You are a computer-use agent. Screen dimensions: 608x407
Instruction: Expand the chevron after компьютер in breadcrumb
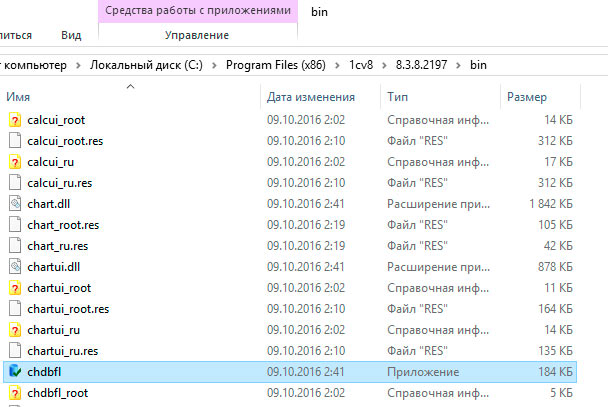click(78, 65)
